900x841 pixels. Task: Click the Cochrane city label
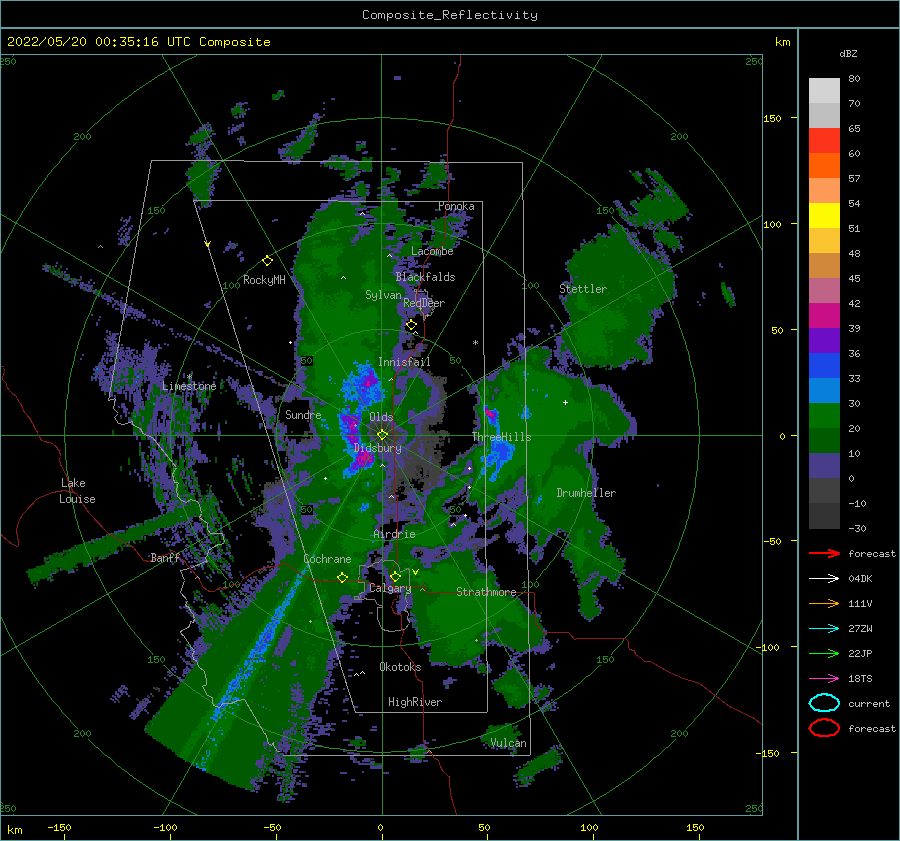pos(327,559)
